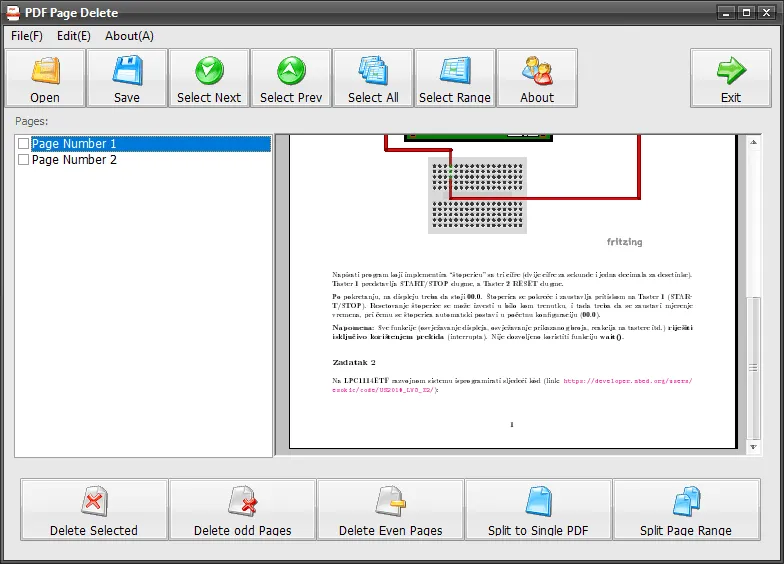Viewport: 784px width, 564px height.
Task: Close the PDF Page Delete window
Action: pos(766,13)
